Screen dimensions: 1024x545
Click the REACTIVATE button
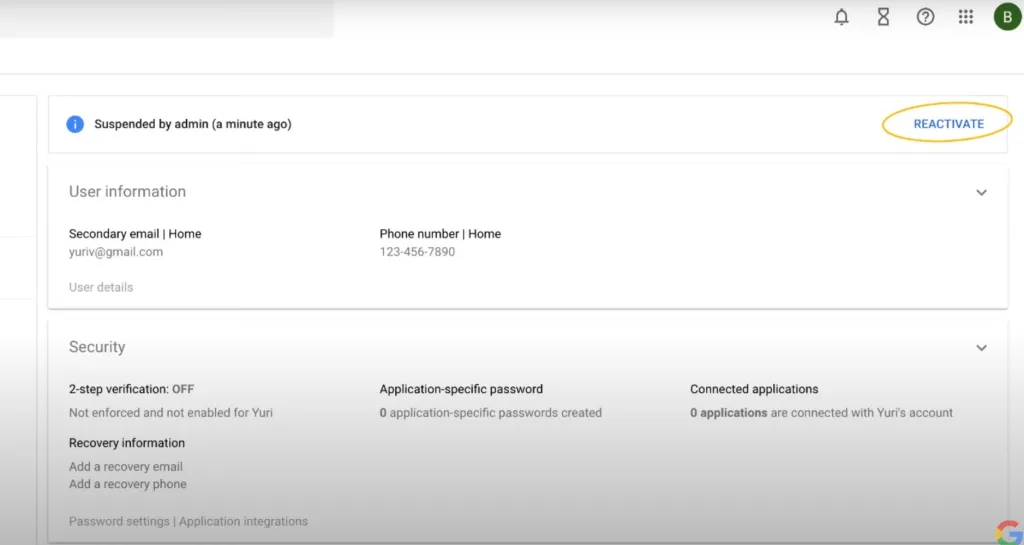(x=948, y=124)
